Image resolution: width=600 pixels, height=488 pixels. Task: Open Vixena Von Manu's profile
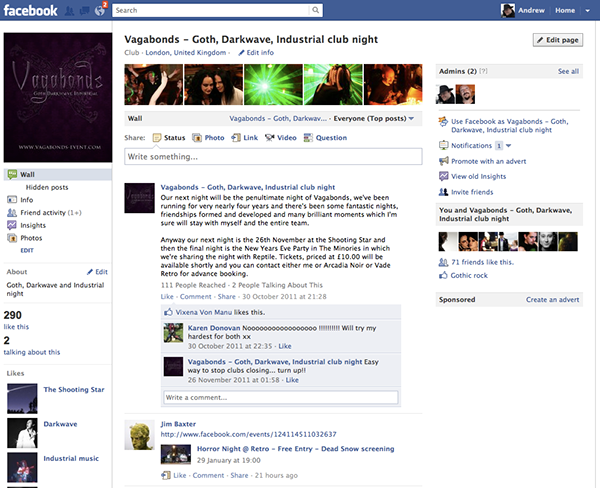tap(204, 312)
